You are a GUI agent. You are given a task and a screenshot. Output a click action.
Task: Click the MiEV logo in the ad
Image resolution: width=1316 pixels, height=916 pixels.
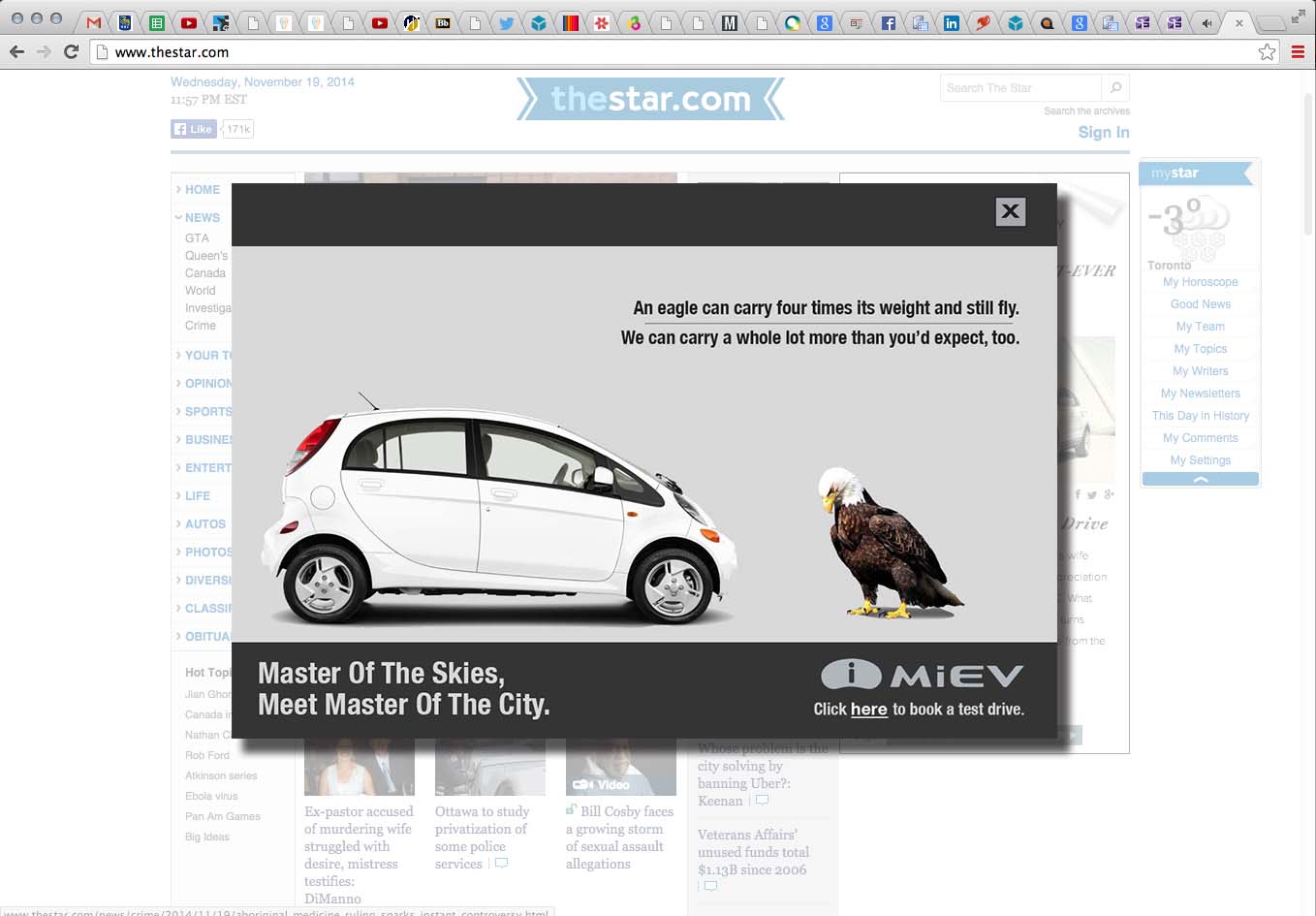pyautogui.click(x=922, y=675)
